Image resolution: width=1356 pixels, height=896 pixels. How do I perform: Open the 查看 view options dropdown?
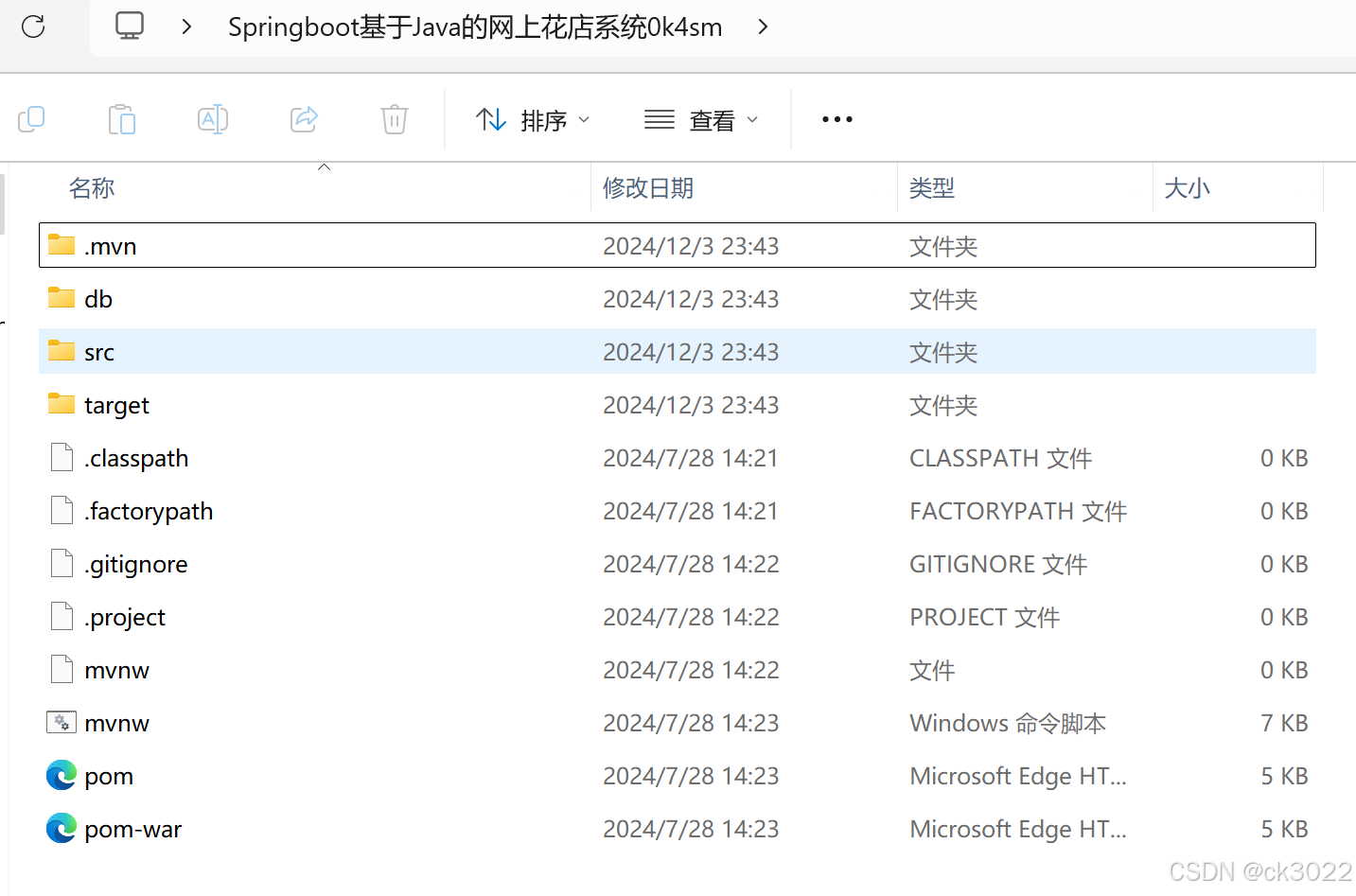pos(701,119)
